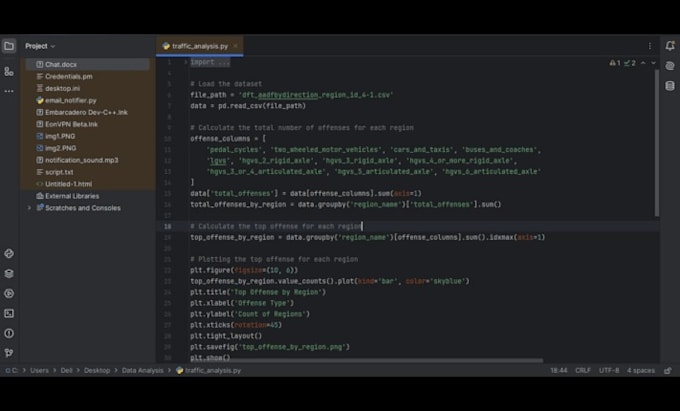The width and height of the screenshot is (680, 411).
Task: Expand Scratches and Consoles node
Action: (x=38, y=208)
